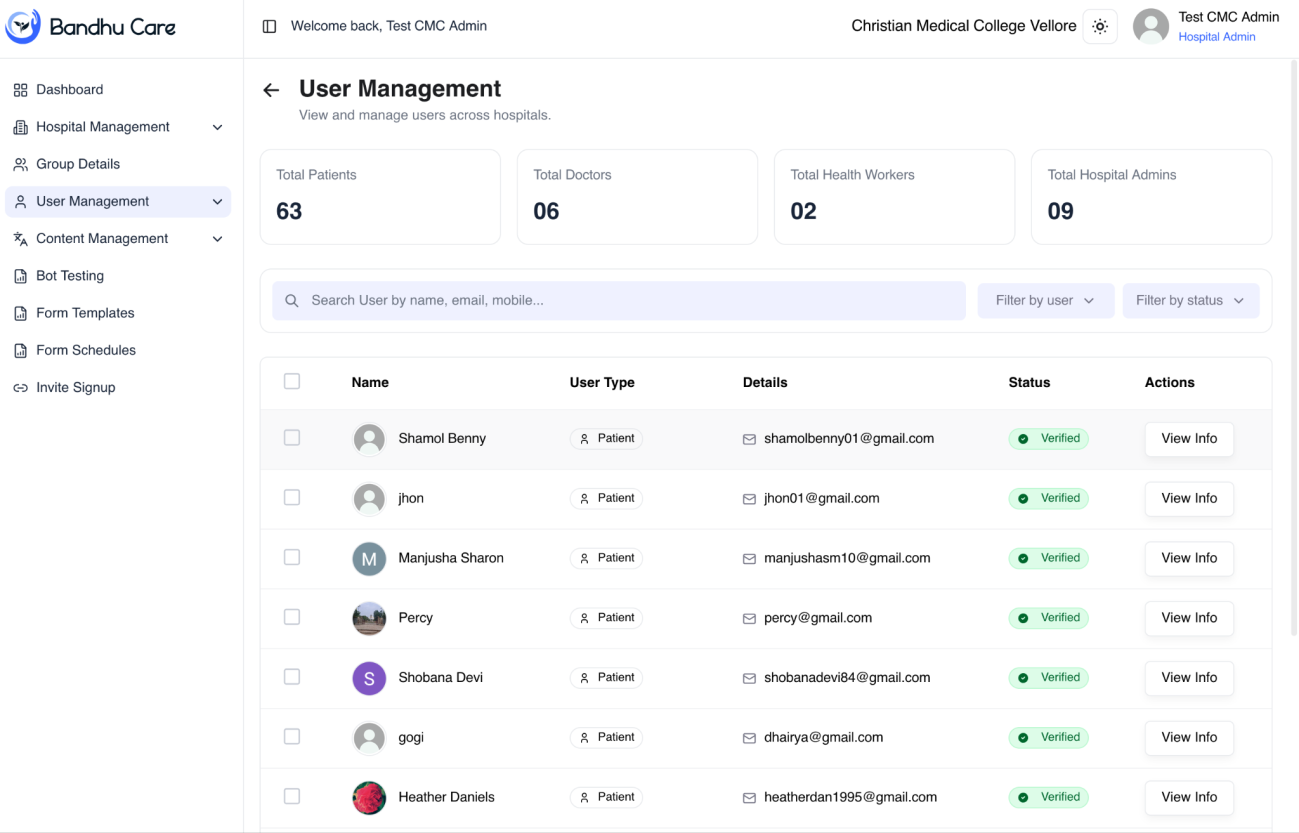Click the Bandhu Care logo icon
Image resolution: width=1299 pixels, height=833 pixels.
tap(23, 26)
